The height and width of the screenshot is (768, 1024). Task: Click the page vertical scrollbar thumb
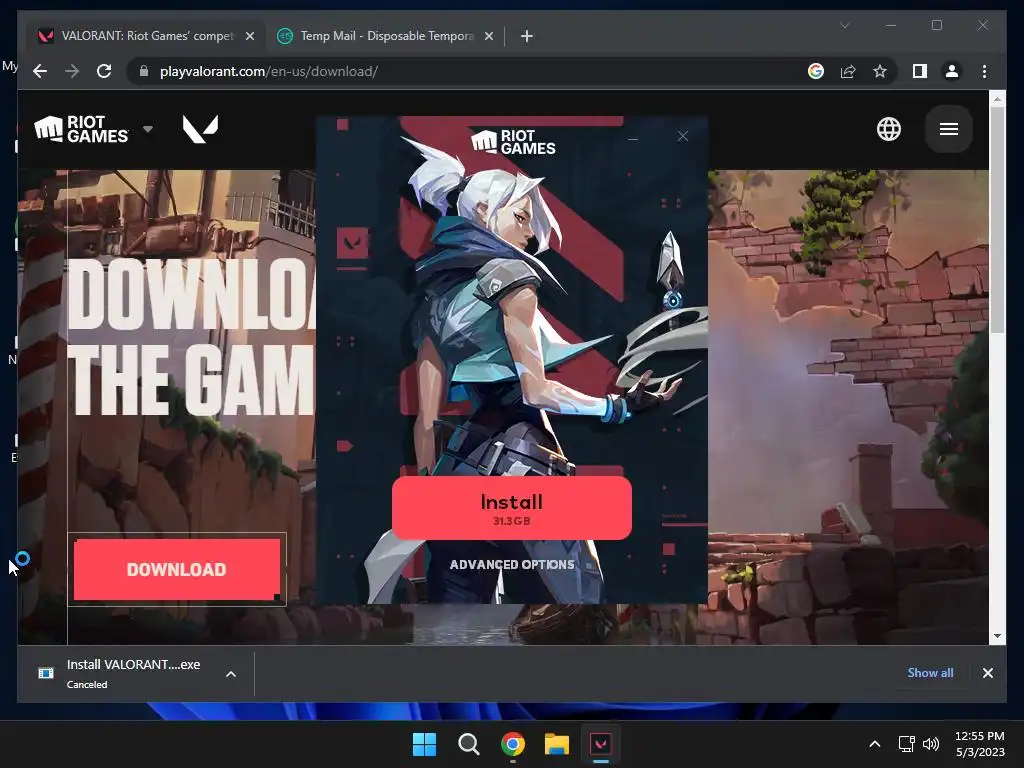click(997, 219)
